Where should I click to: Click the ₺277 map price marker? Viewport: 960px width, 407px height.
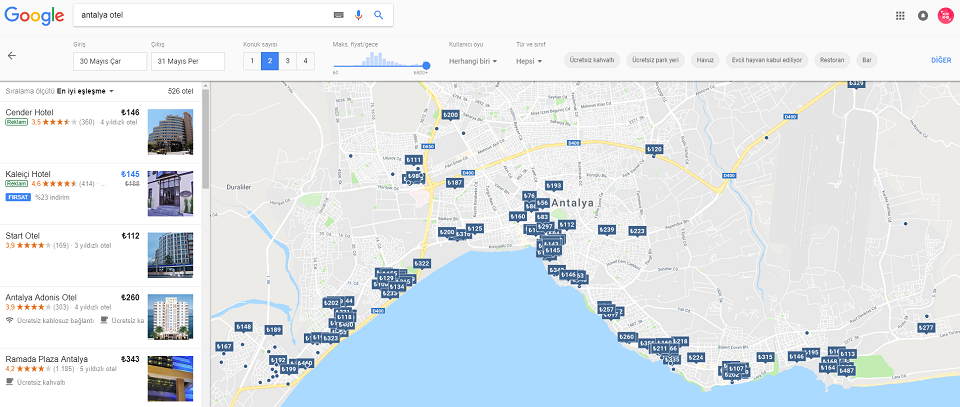click(926, 328)
